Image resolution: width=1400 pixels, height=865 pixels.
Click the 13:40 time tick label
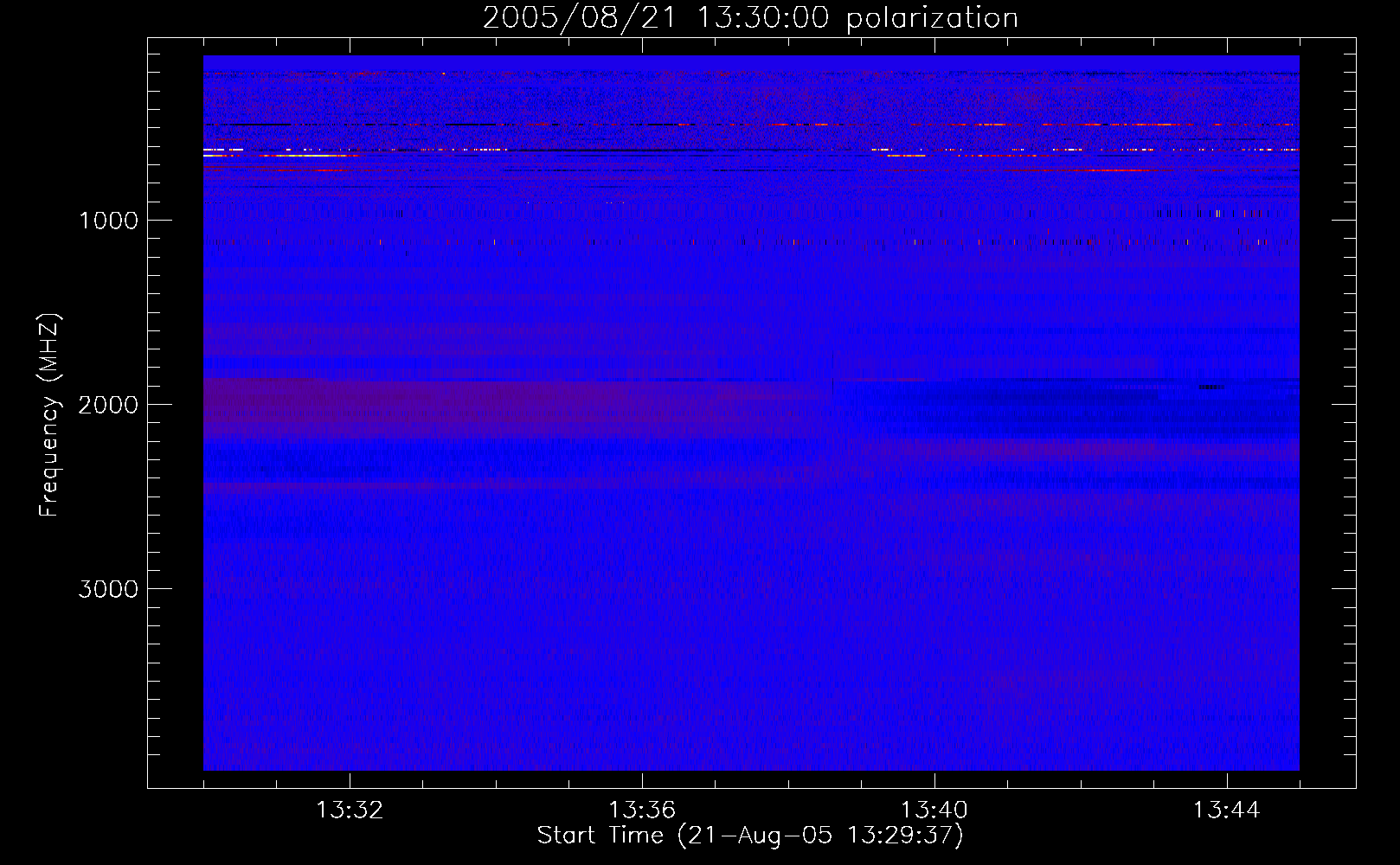pyautogui.click(x=934, y=811)
